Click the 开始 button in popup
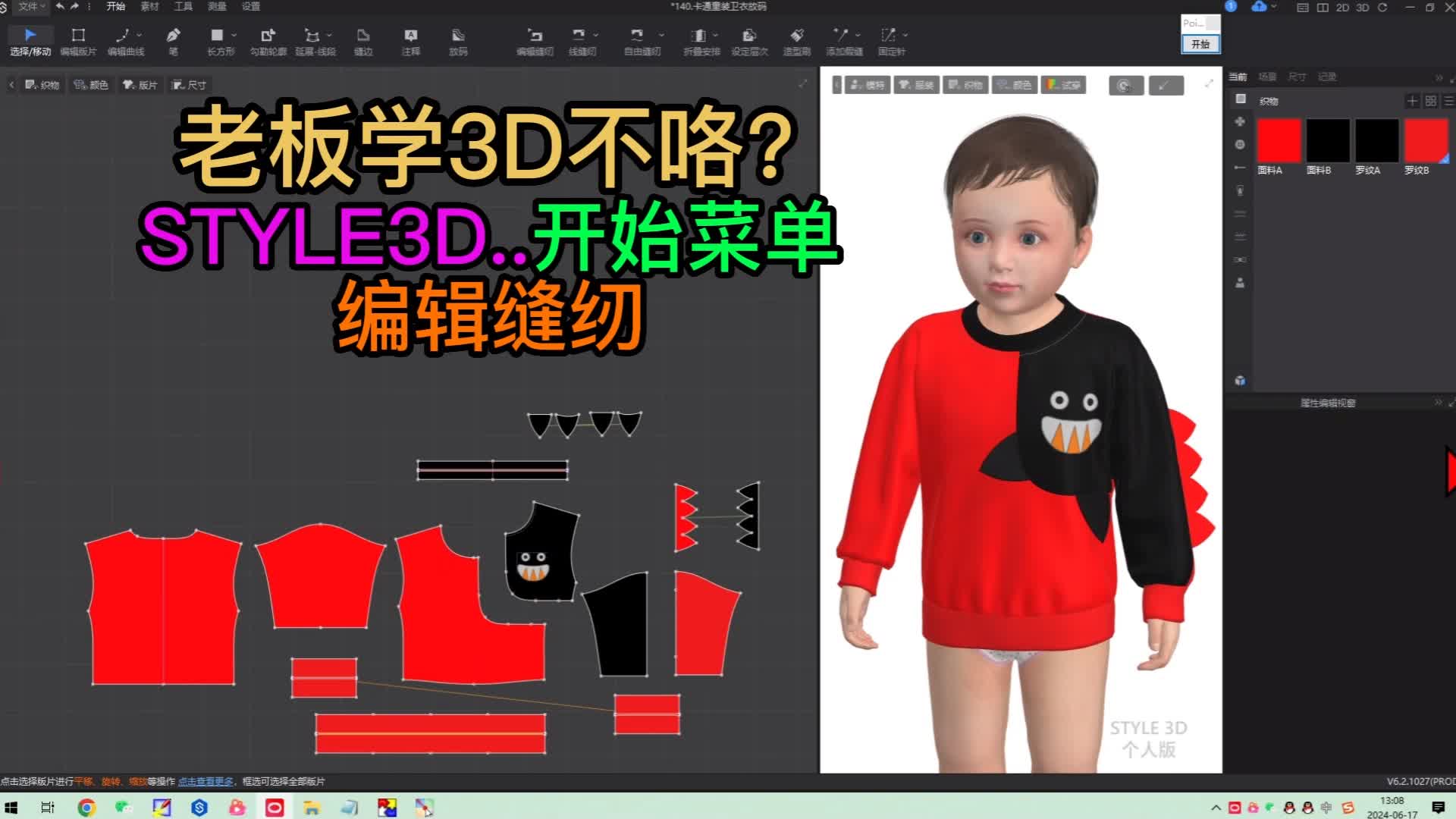1456x819 pixels. tap(1200, 44)
